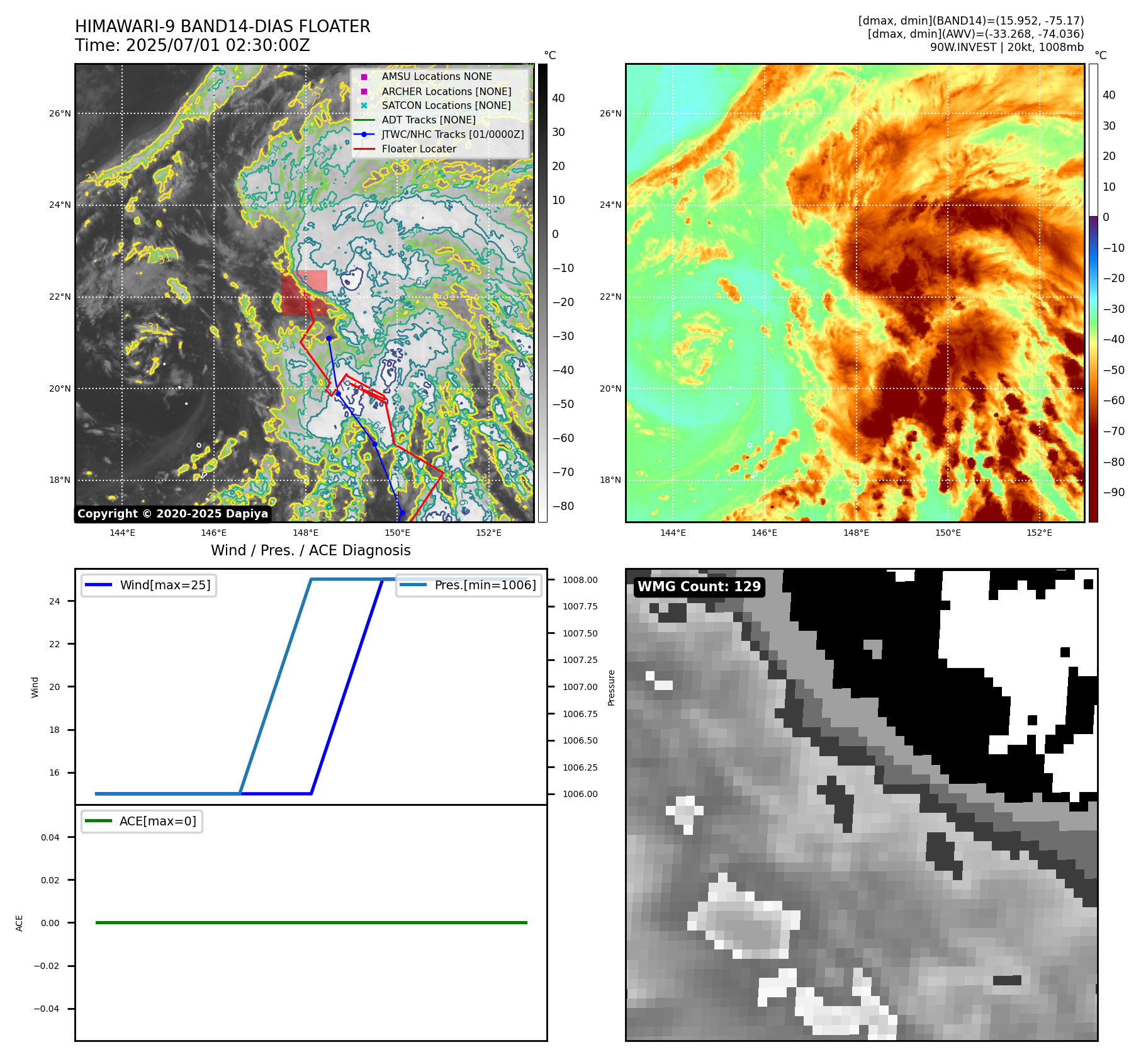Click the 'Time: 2025/07/01 02:30:00Z' timestamp
The image size is (1141, 1064).
pos(193,45)
